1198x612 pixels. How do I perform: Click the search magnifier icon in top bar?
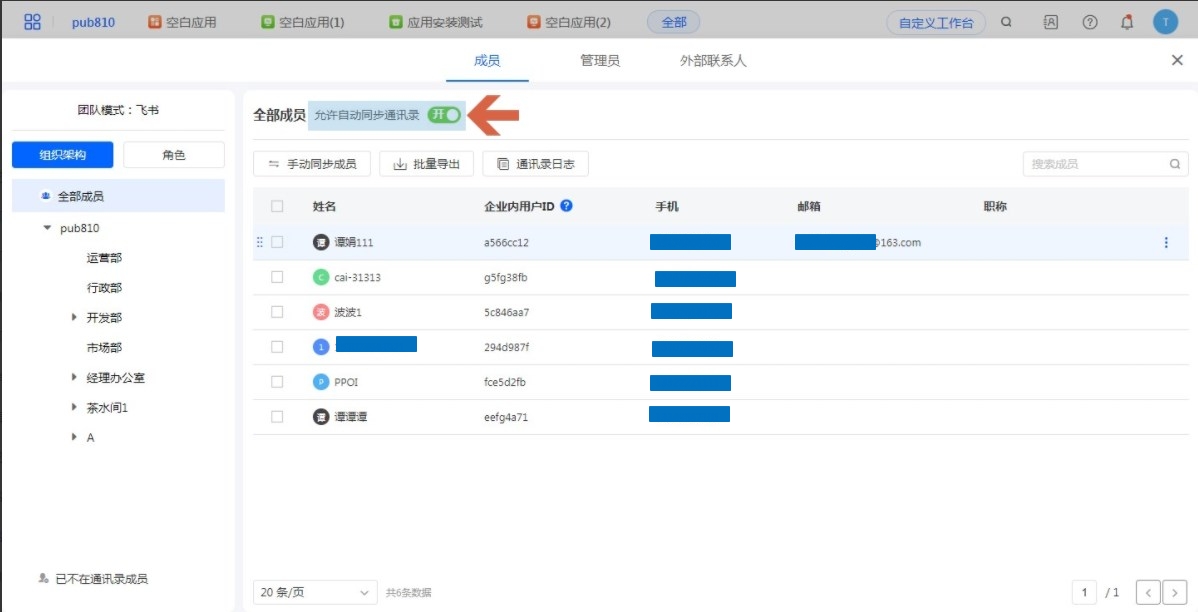(x=1006, y=22)
